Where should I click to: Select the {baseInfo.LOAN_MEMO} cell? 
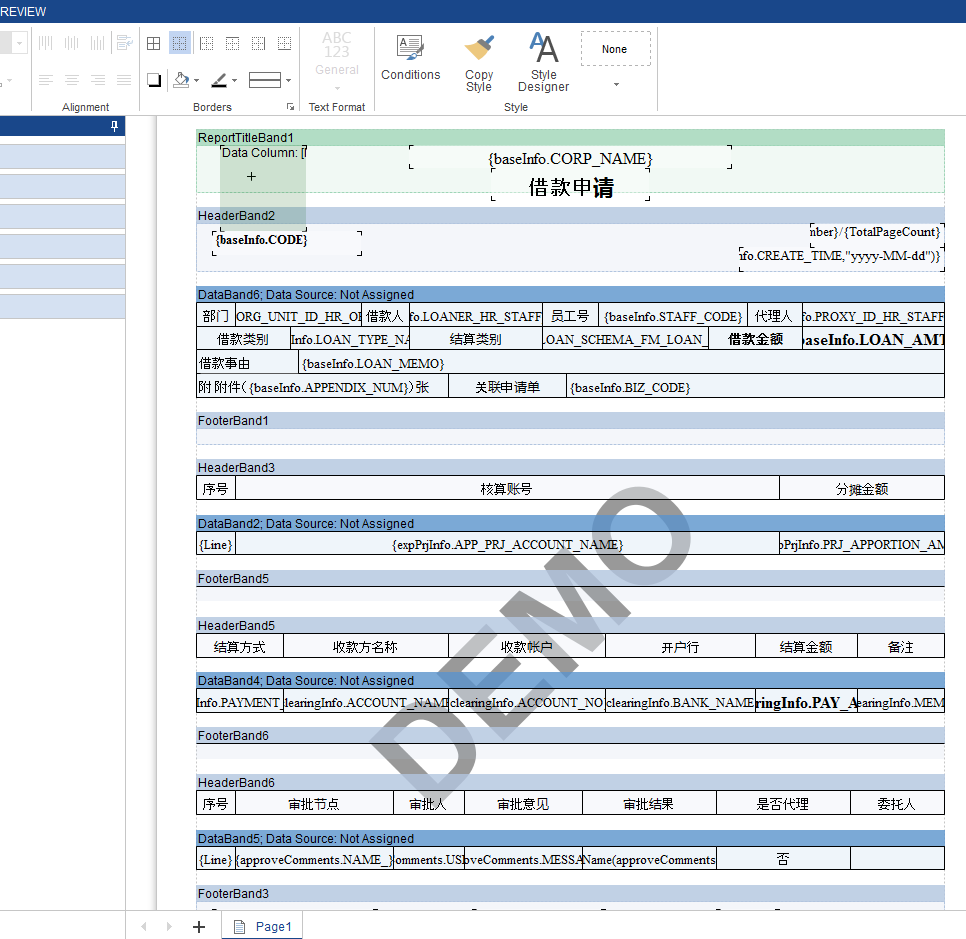[621, 364]
